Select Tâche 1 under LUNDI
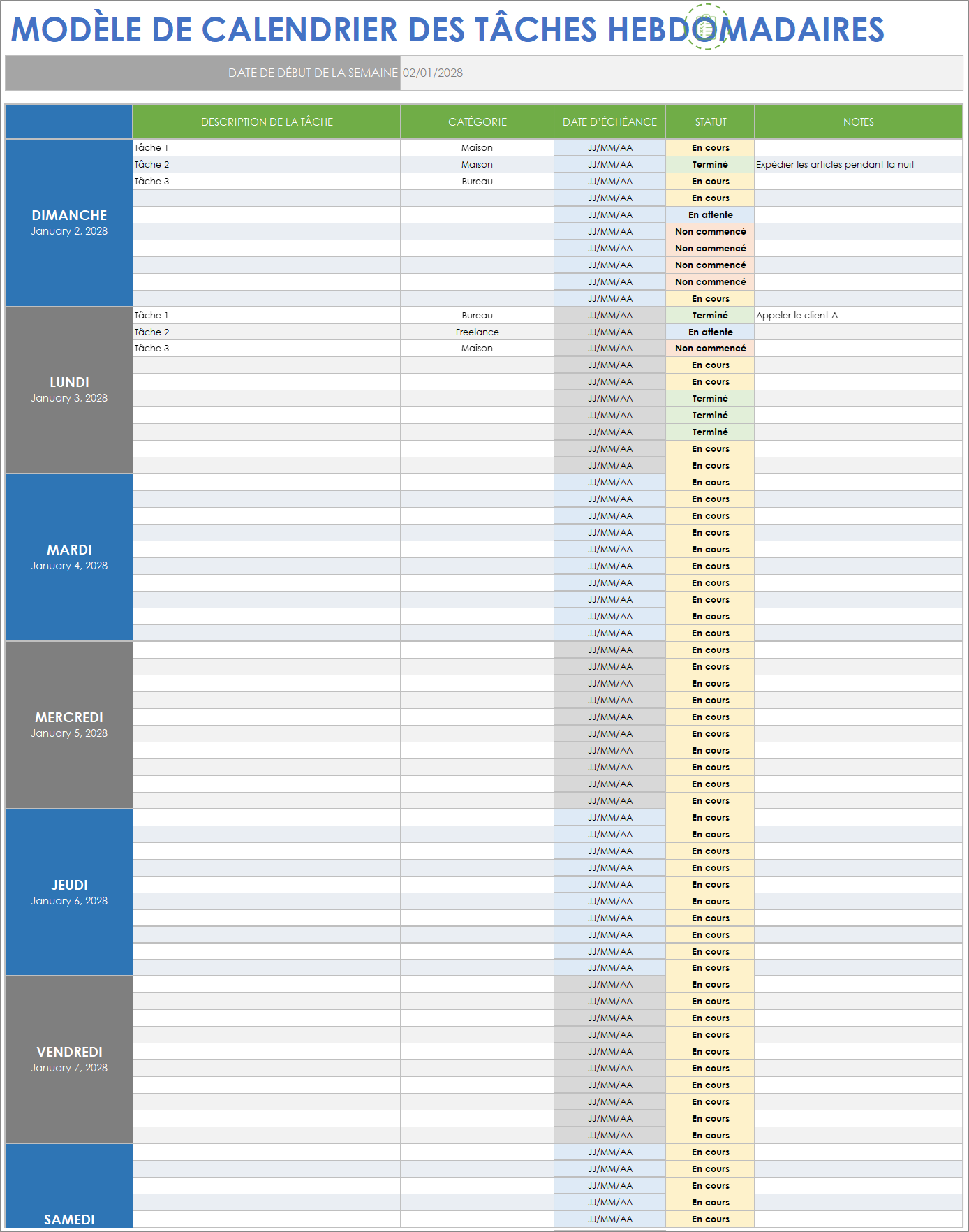This screenshot has height=1232, width=969. pos(267,315)
